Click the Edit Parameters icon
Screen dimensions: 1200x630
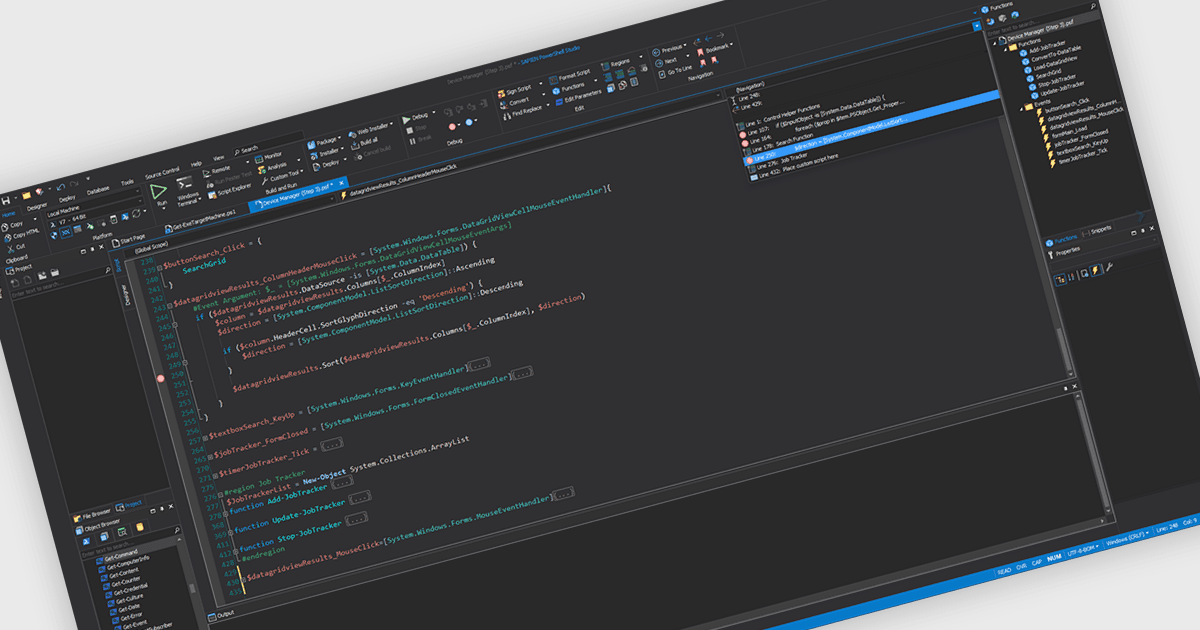pos(559,101)
